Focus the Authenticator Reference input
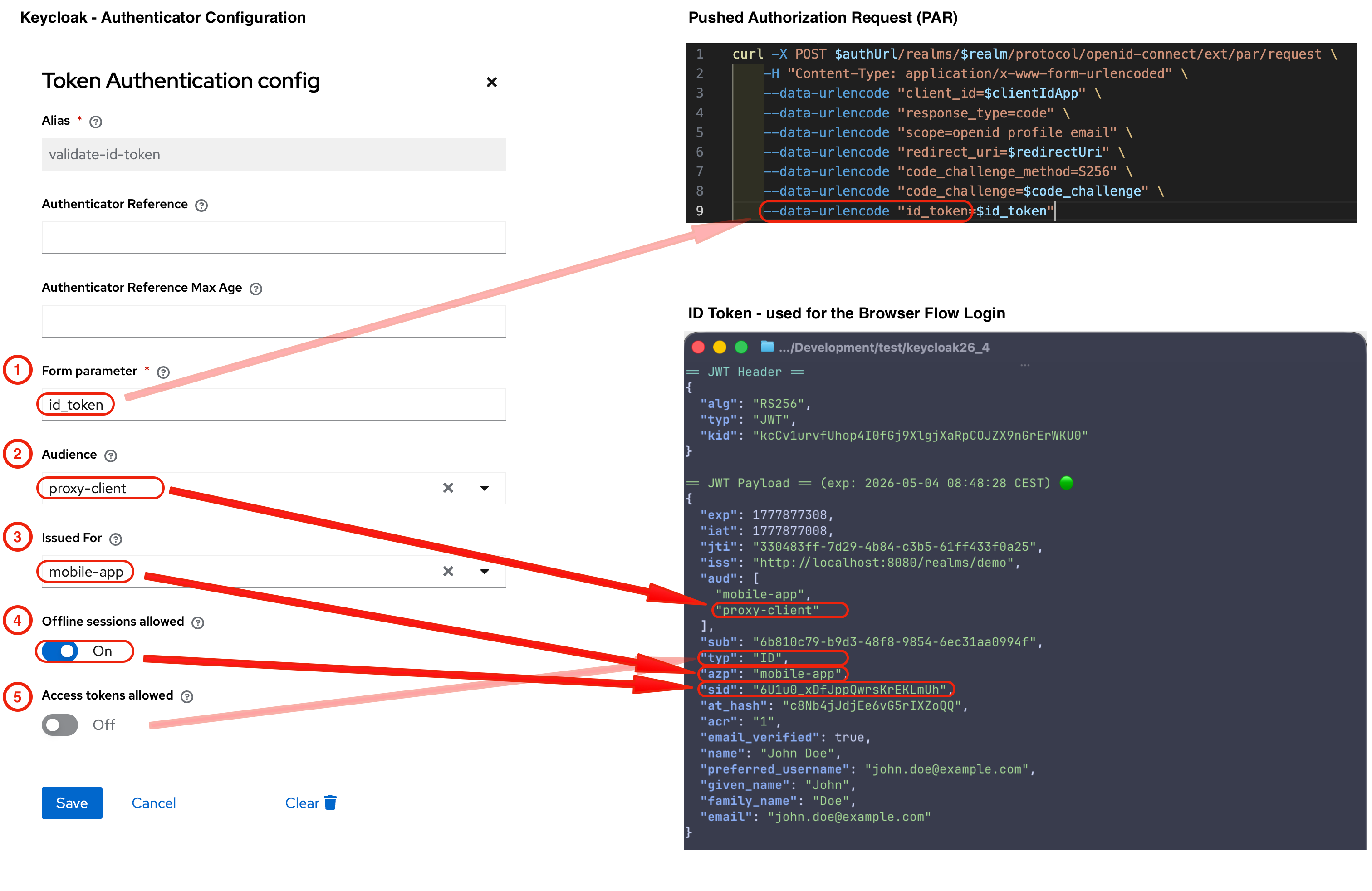Viewport: 1372px width, 891px height. pyautogui.click(x=274, y=237)
